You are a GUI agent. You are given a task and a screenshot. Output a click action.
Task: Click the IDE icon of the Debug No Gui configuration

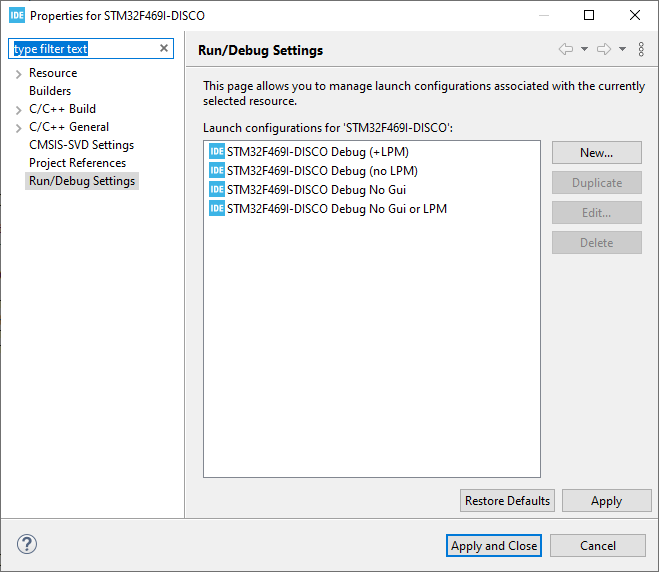(217, 189)
